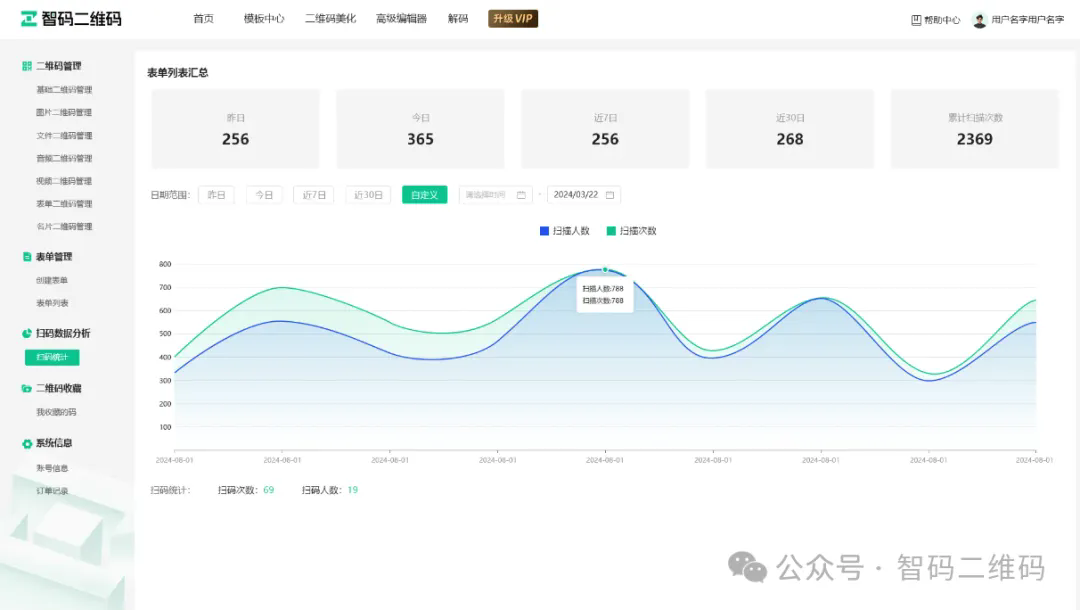Go to 二维码美化 in top navigation

(330, 19)
